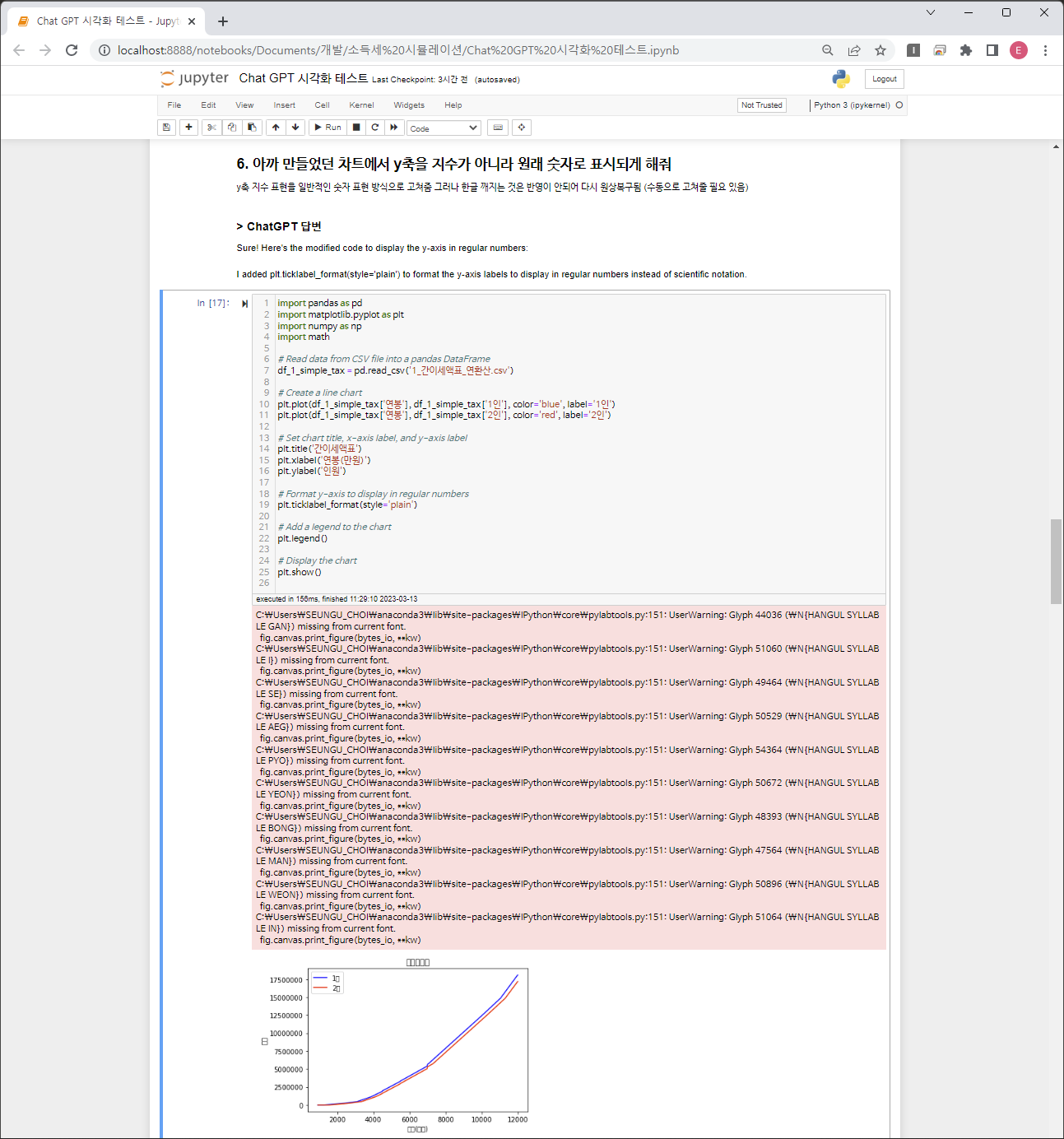The width and height of the screenshot is (1064, 1139).
Task: Open a new browser tab
Action: tap(223, 21)
